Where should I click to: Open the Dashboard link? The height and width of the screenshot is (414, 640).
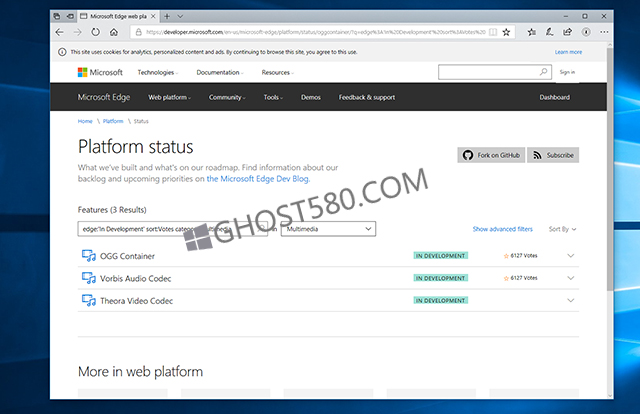[x=554, y=97]
